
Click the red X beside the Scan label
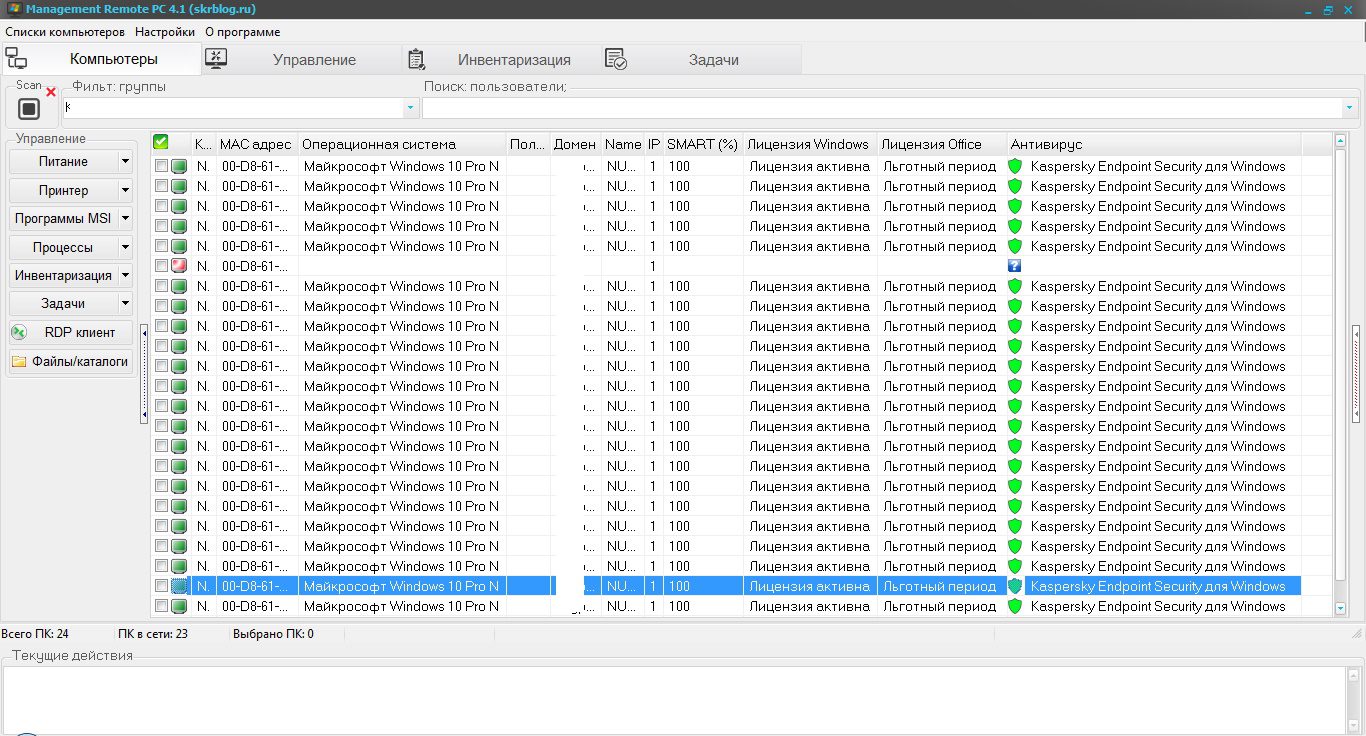pos(51,92)
